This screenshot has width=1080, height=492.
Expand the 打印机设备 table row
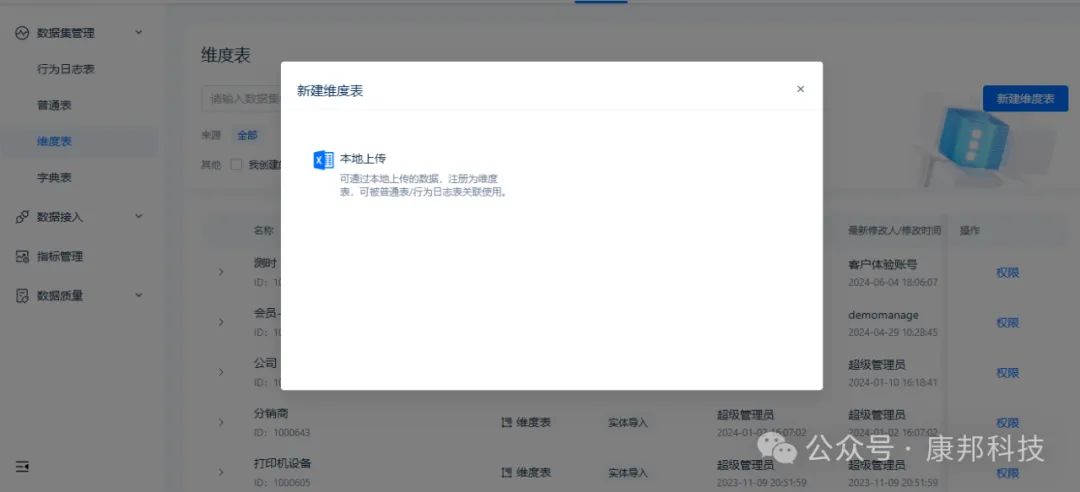click(x=221, y=472)
